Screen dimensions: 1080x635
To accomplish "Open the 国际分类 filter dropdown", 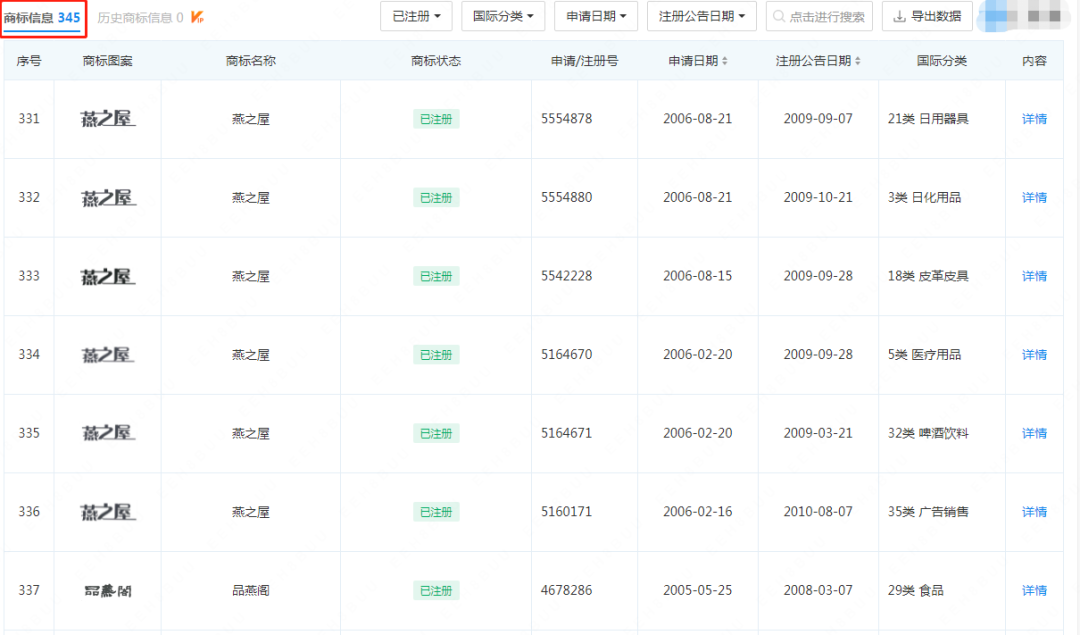I will (503, 16).
